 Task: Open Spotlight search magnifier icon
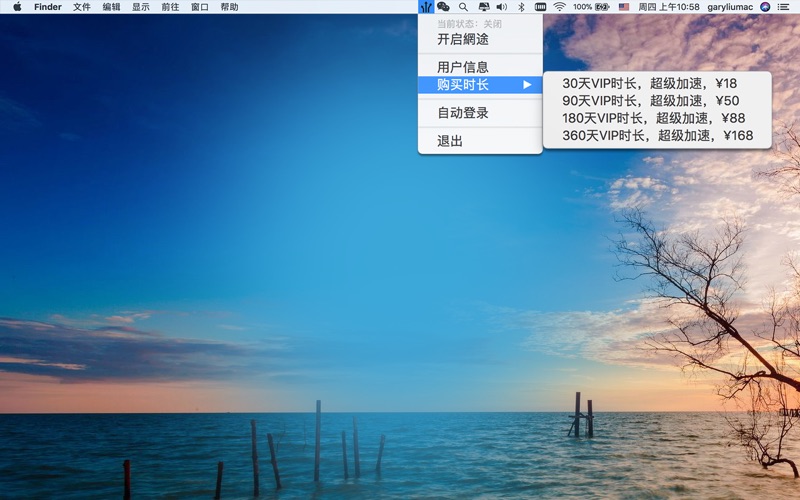pos(463,7)
